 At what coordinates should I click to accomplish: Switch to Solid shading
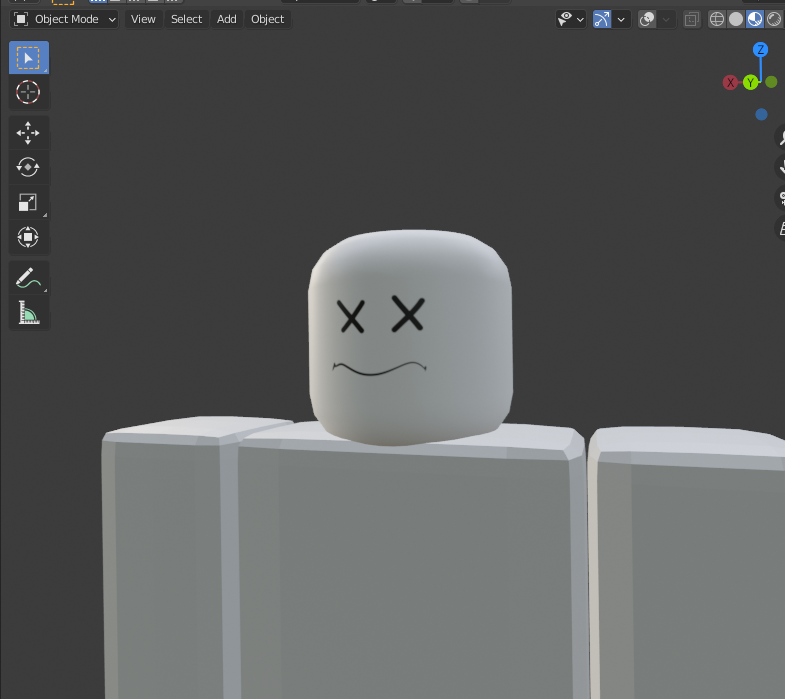tap(736, 20)
